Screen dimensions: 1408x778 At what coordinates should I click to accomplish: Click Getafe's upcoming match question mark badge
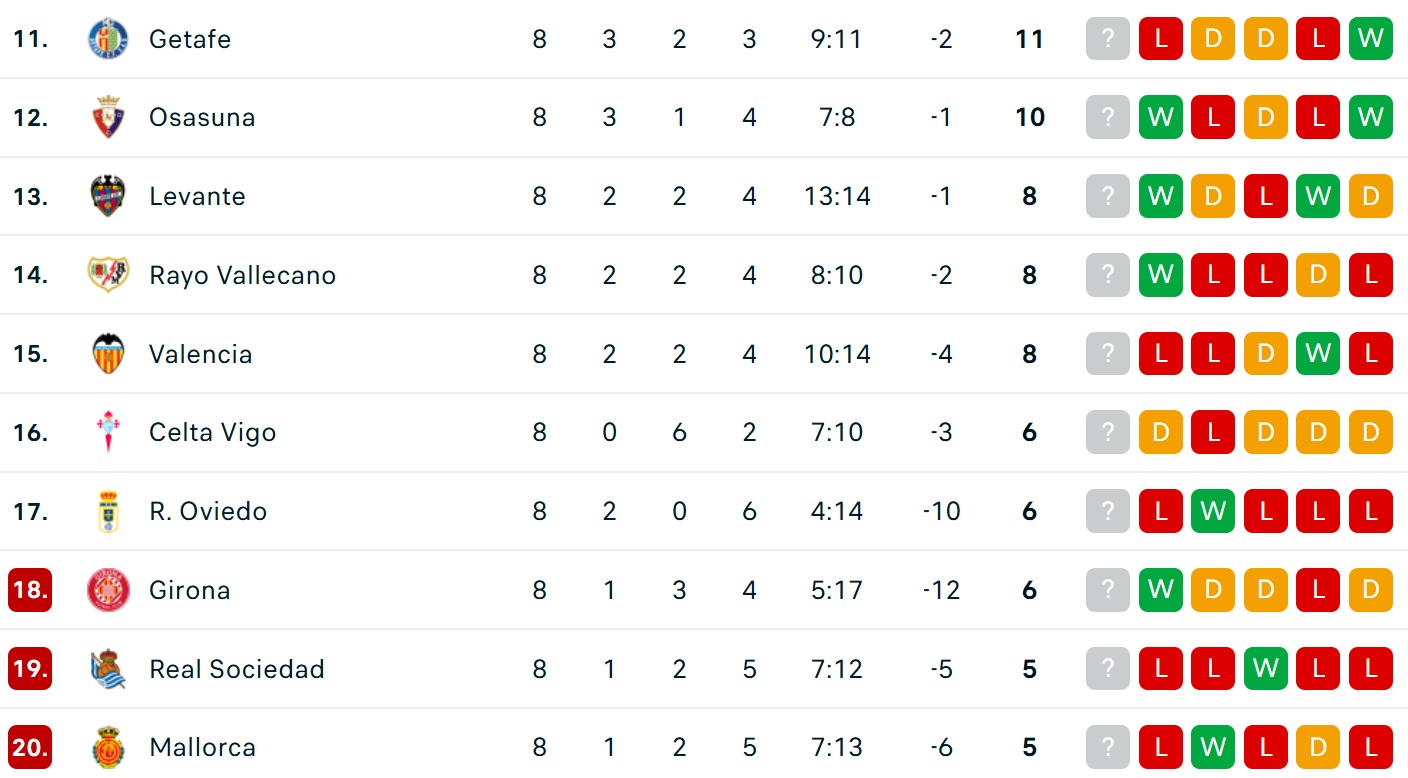pyautogui.click(x=1108, y=39)
